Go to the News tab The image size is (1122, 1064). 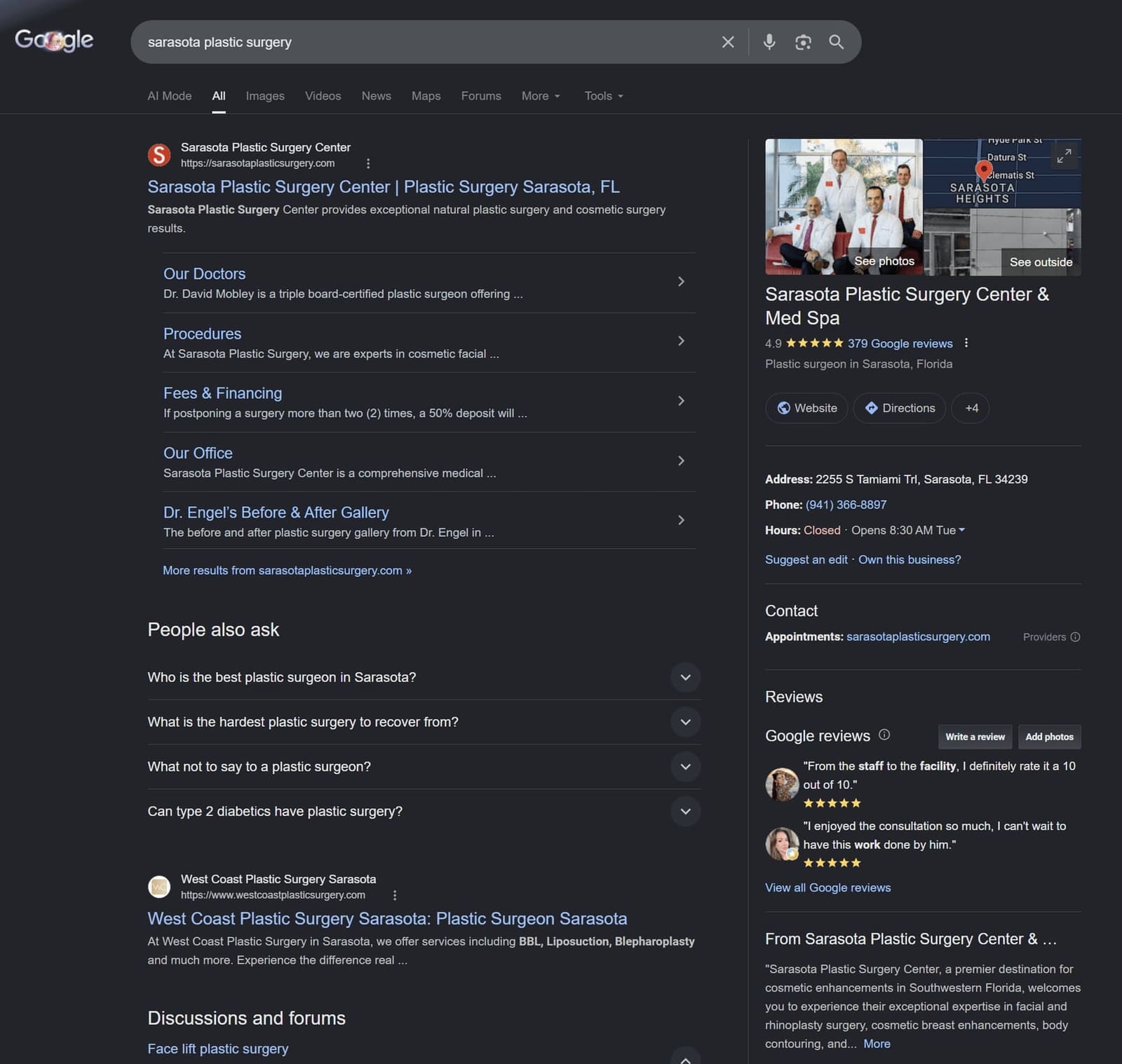coord(377,96)
